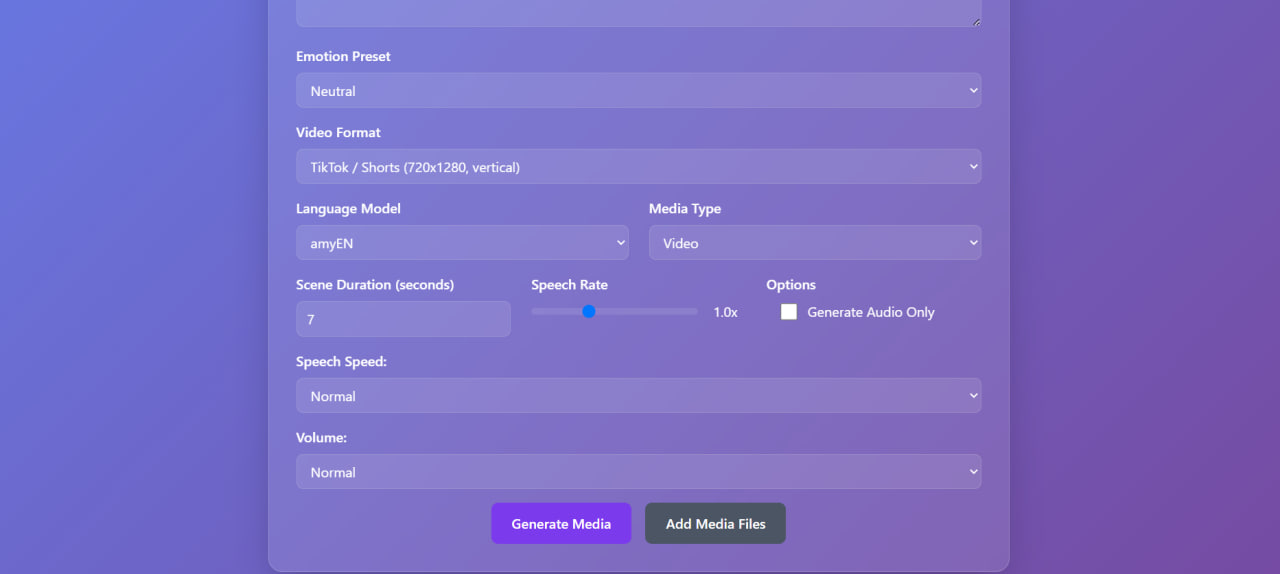Click the Speech Speed: label

point(341,362)
